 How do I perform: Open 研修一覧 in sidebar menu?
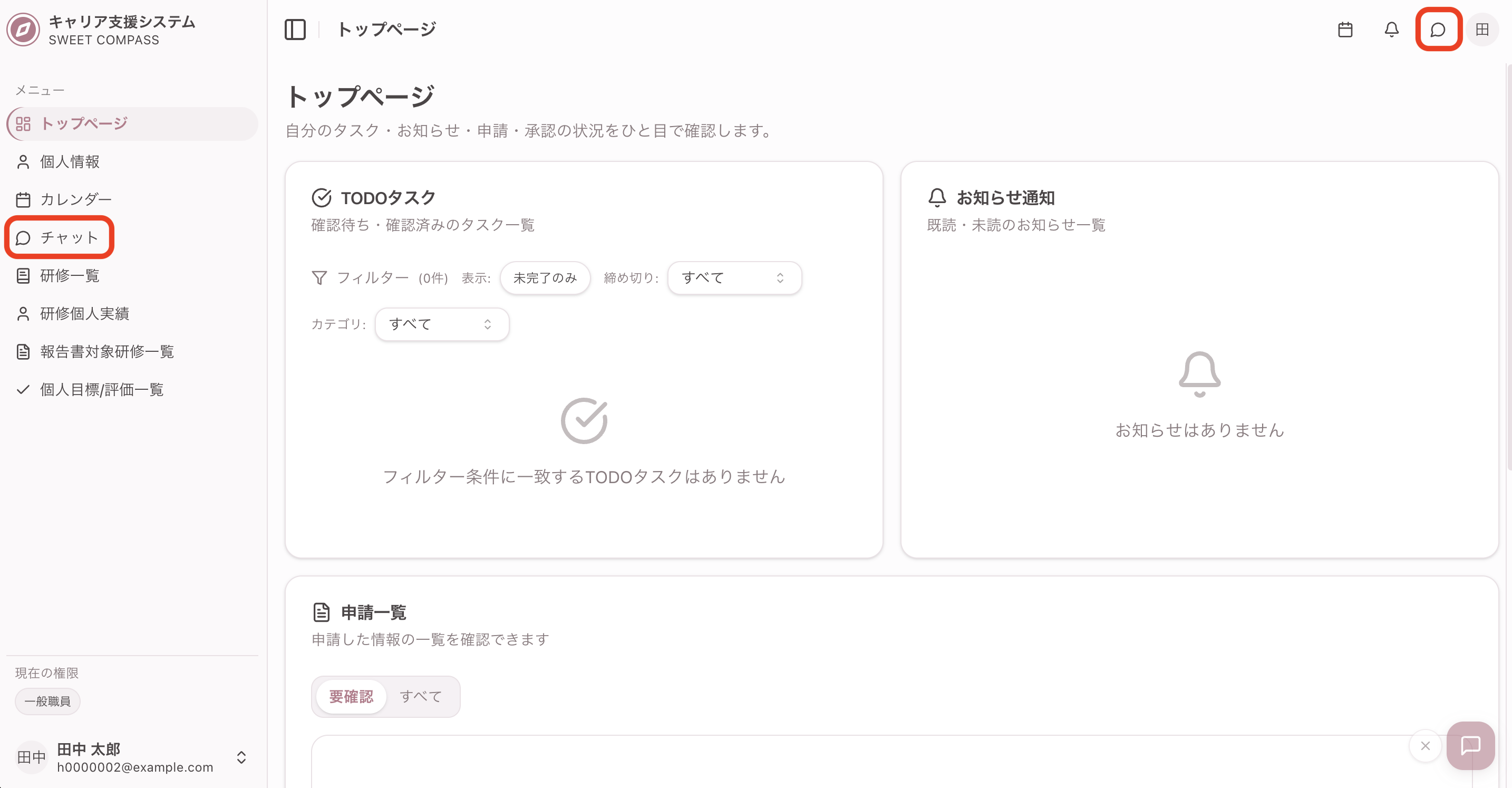tap(132, 275)
